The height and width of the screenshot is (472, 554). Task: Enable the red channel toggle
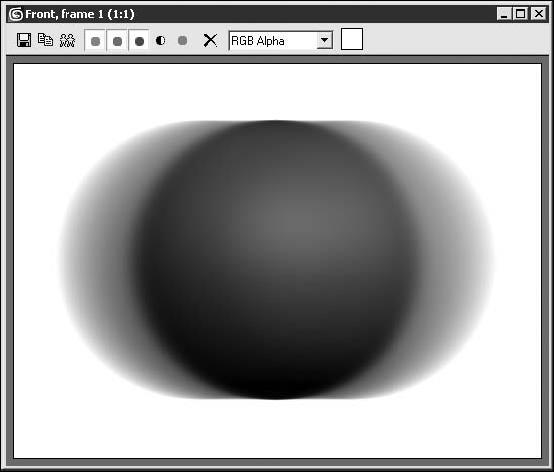pos(95,41)
